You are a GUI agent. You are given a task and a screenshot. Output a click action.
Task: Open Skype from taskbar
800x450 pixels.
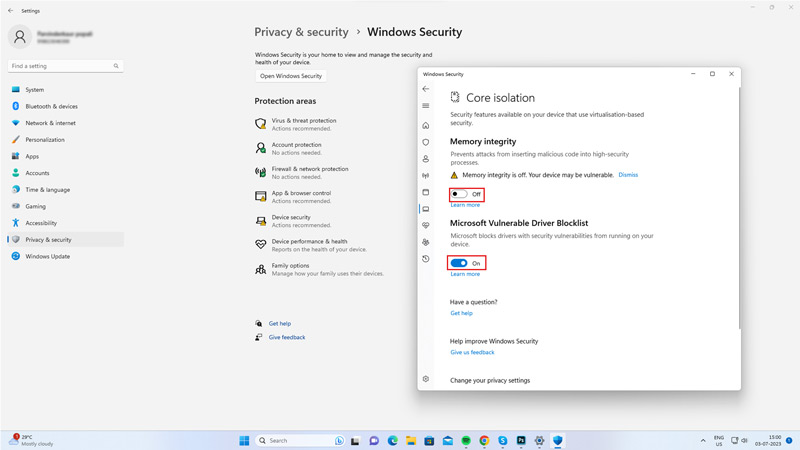pyautogui.click(x=503, y=440)
